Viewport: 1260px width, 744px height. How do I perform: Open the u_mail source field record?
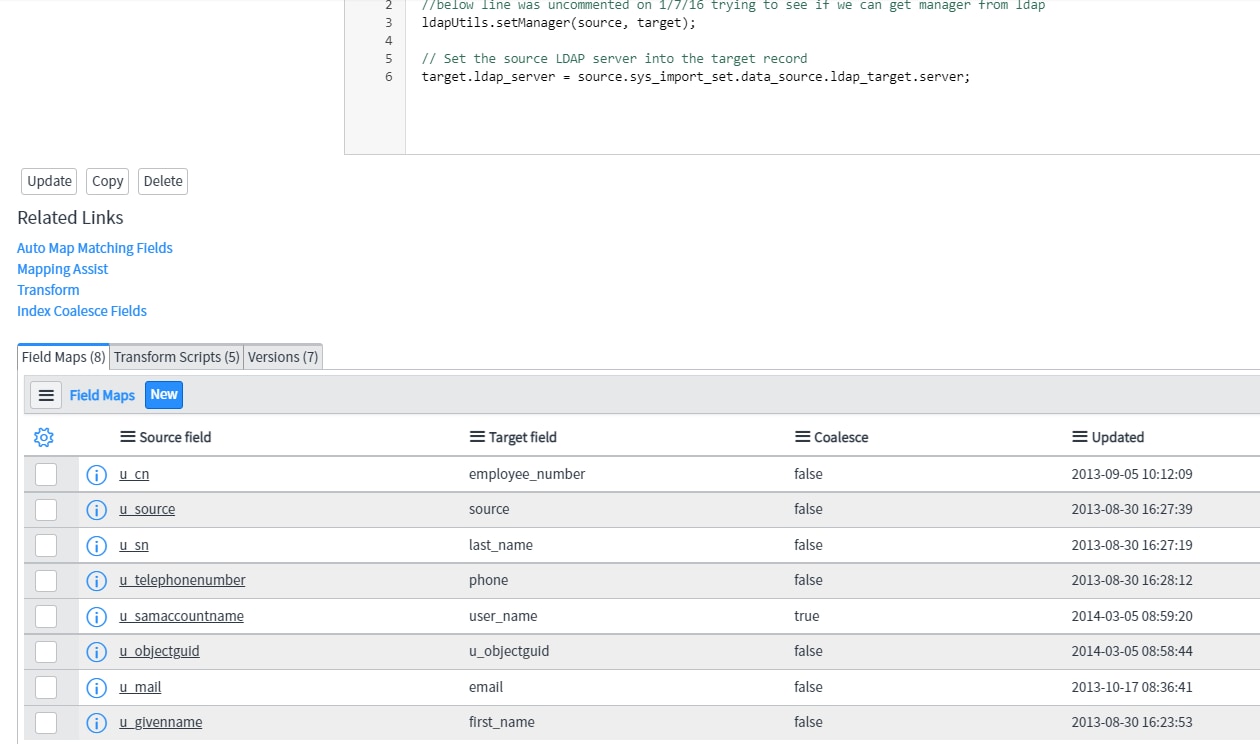(x=140, y=687)
